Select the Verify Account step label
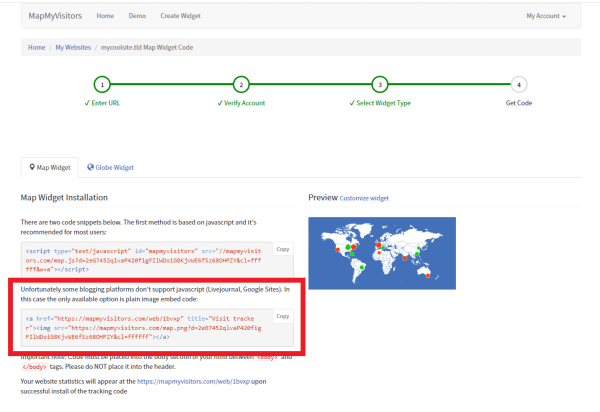This screenshot has height=412, width=600. point(241,103)
